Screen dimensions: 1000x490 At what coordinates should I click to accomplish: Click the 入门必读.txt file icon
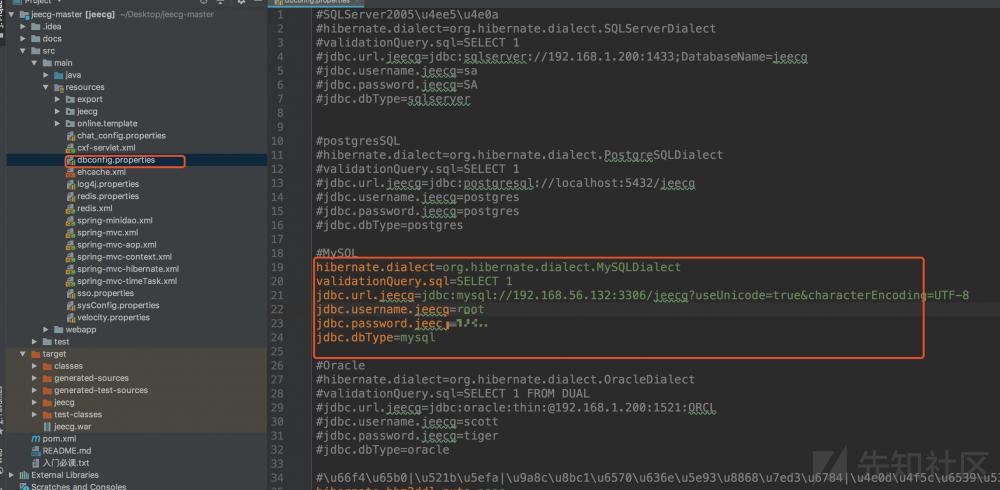click(36, 463)
